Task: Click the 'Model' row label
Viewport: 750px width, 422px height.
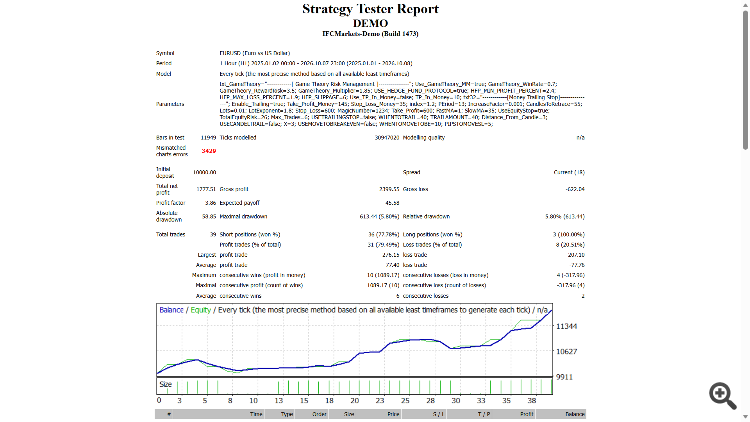Action: (163, 74)
